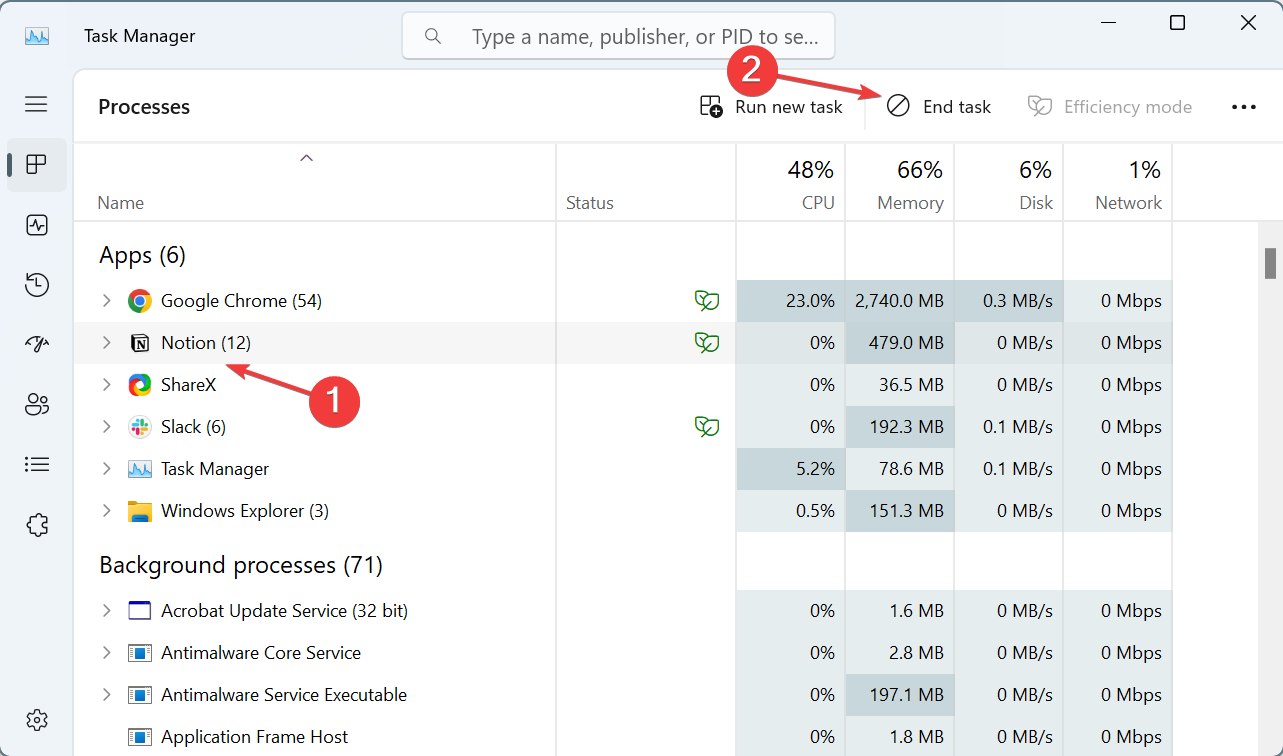This screenshot has height=756, width=1283.
Task: Click Run new task button
Action: click(771, 107)
